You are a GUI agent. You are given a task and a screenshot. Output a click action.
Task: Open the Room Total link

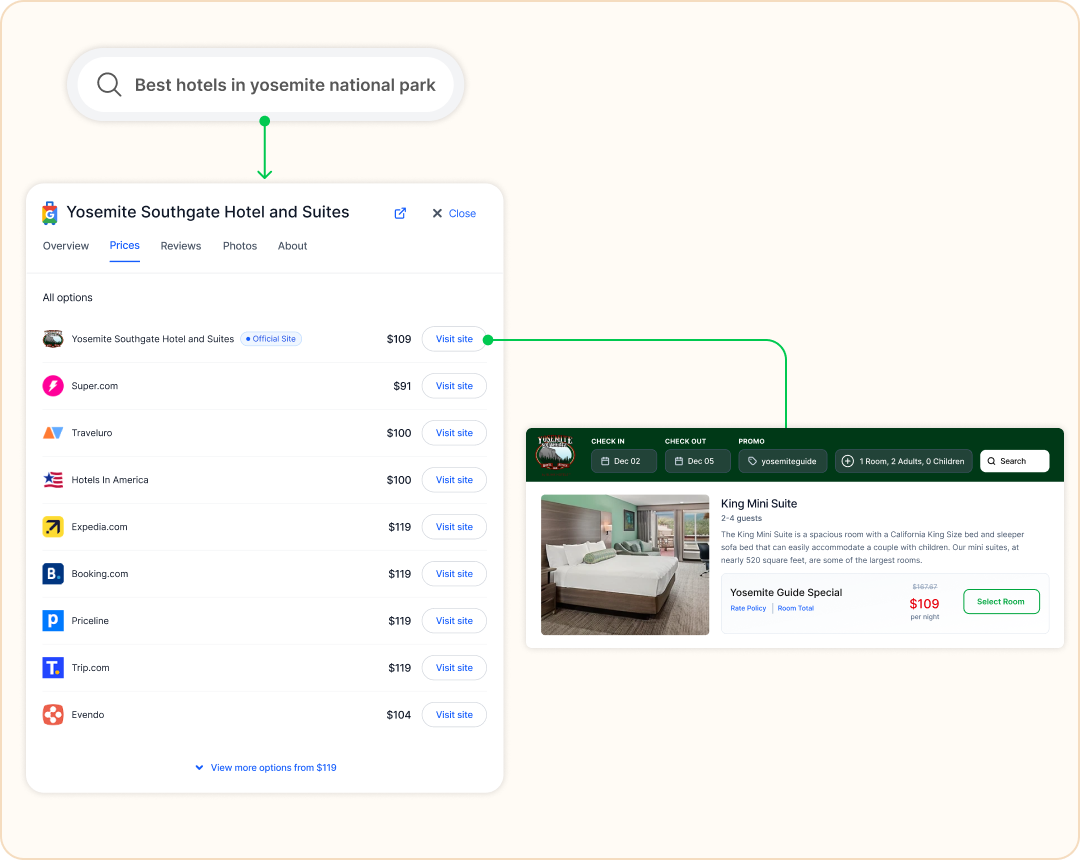tap(796, 609)
